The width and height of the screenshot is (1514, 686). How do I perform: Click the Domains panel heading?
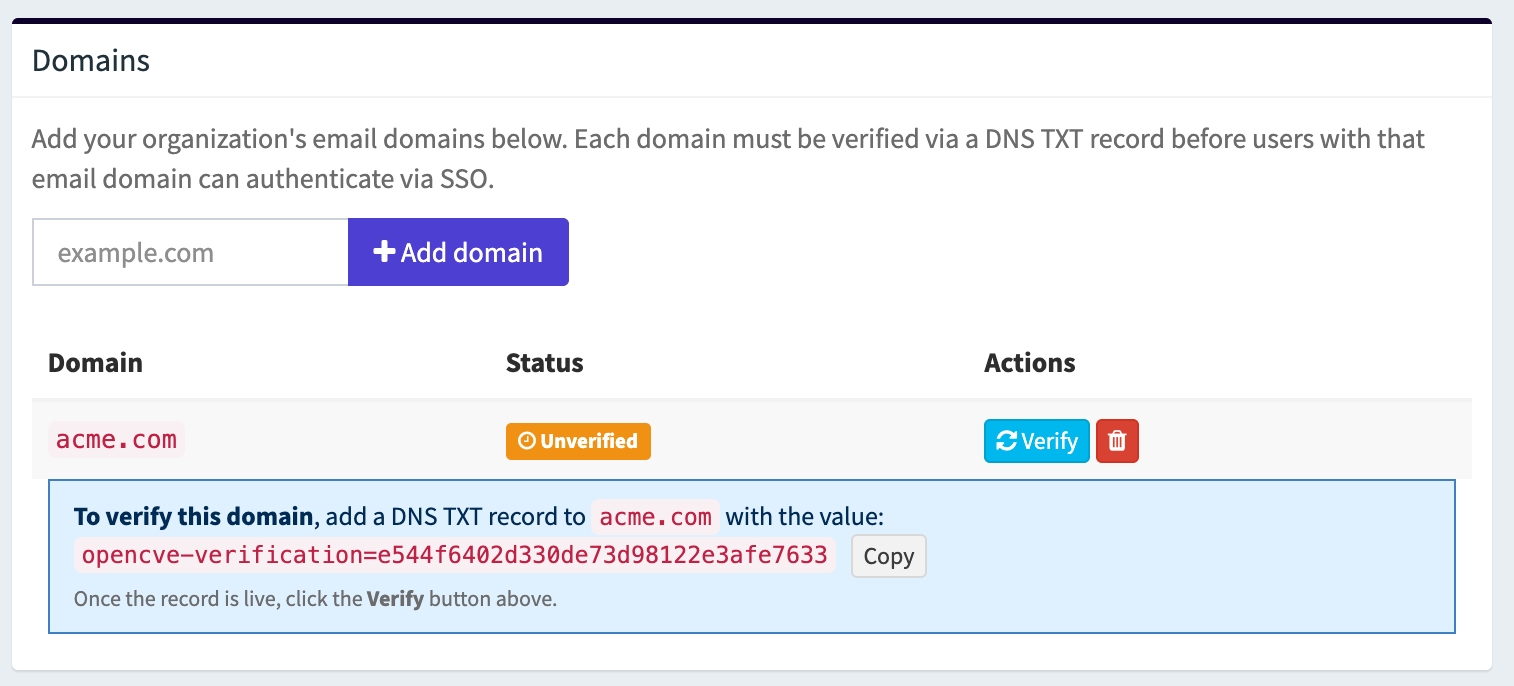click(x=91, y=61)
